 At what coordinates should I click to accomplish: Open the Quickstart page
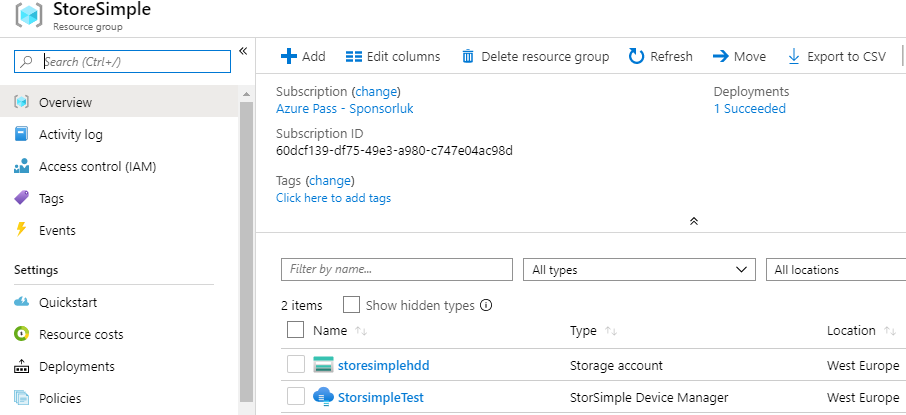click(x=68, y=302)
